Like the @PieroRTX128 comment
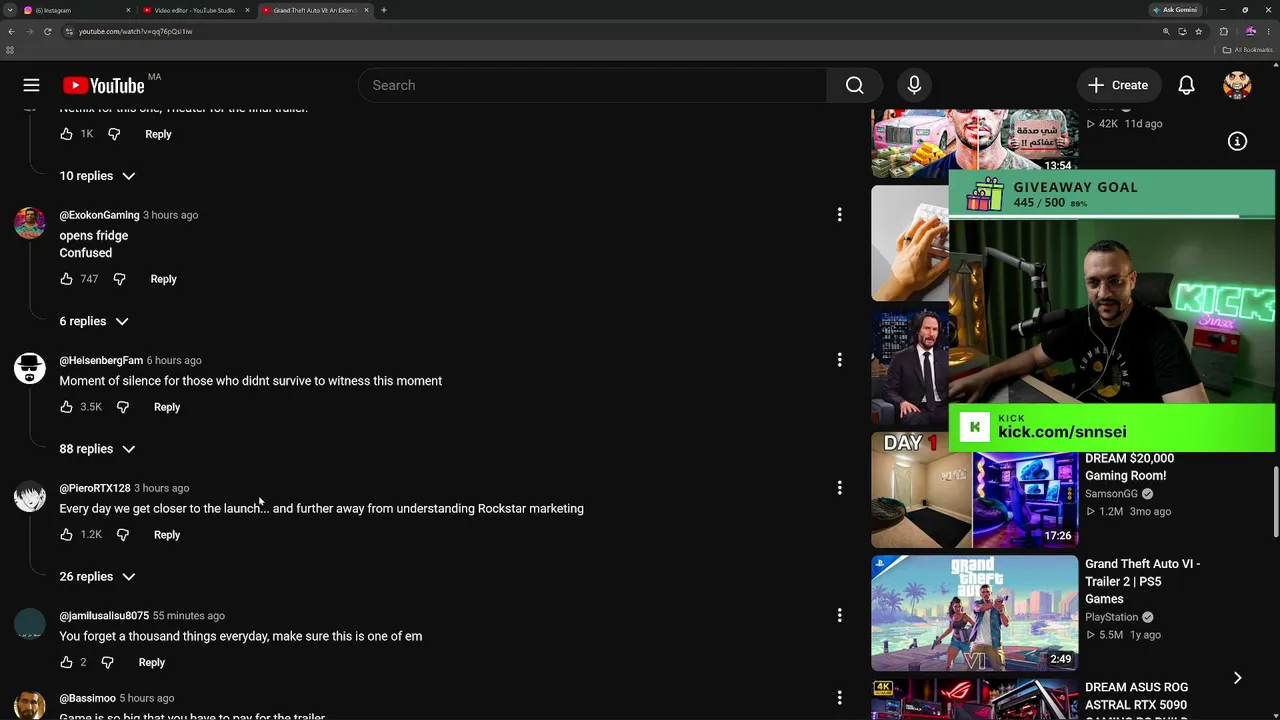Viewport: 1280px width, 720px height. (66, 535)
